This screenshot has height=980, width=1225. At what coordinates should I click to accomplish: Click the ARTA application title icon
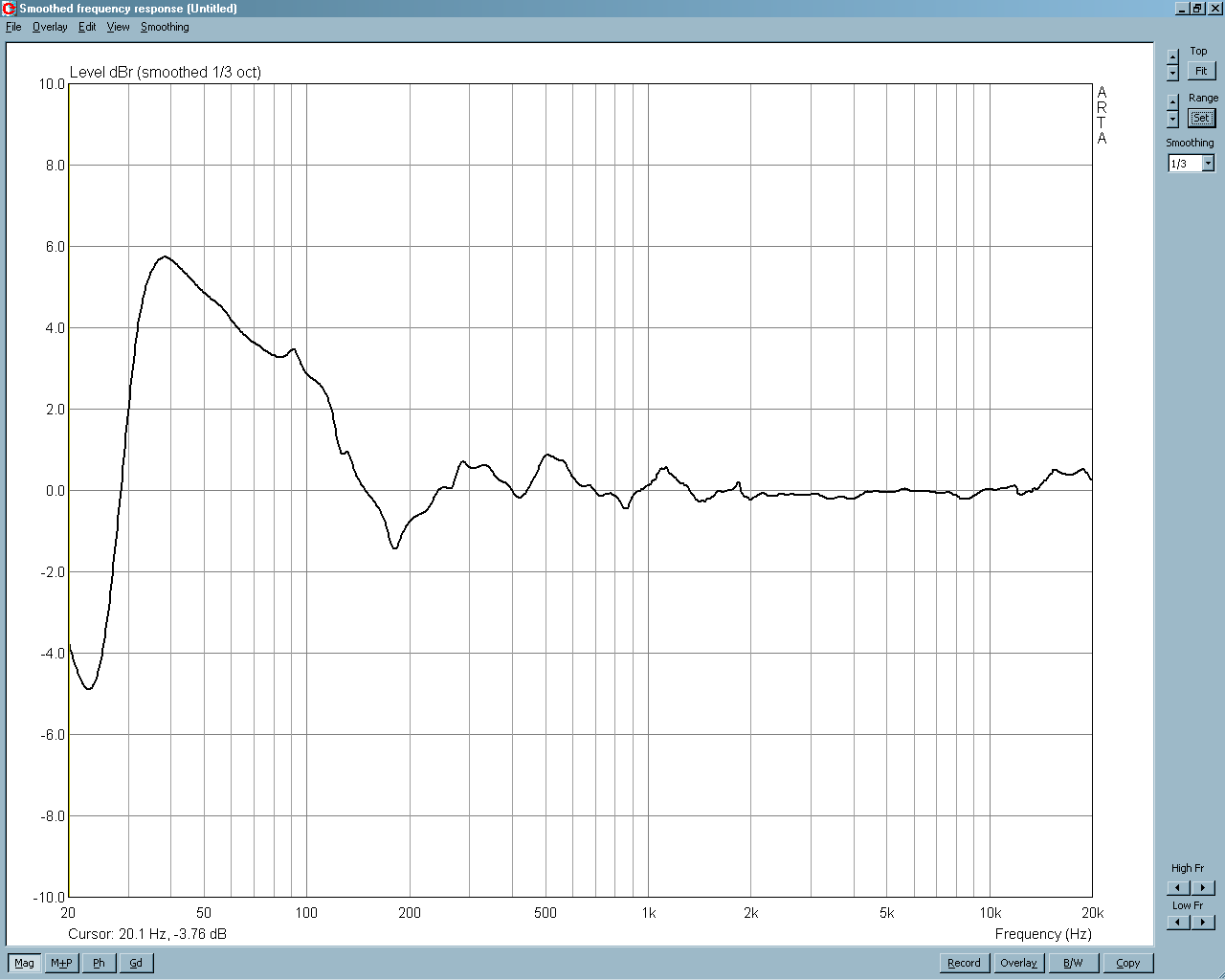(9, 9)
